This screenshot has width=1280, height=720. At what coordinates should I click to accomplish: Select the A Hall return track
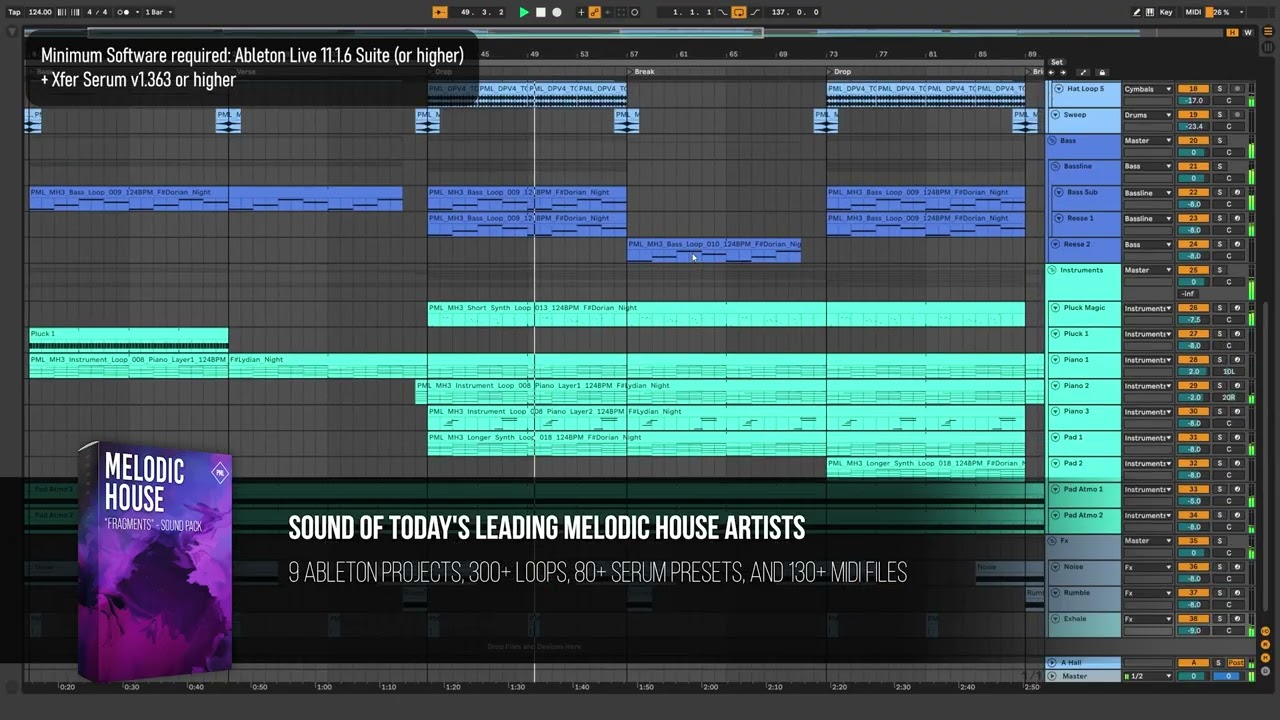[x=1083, y=662]
